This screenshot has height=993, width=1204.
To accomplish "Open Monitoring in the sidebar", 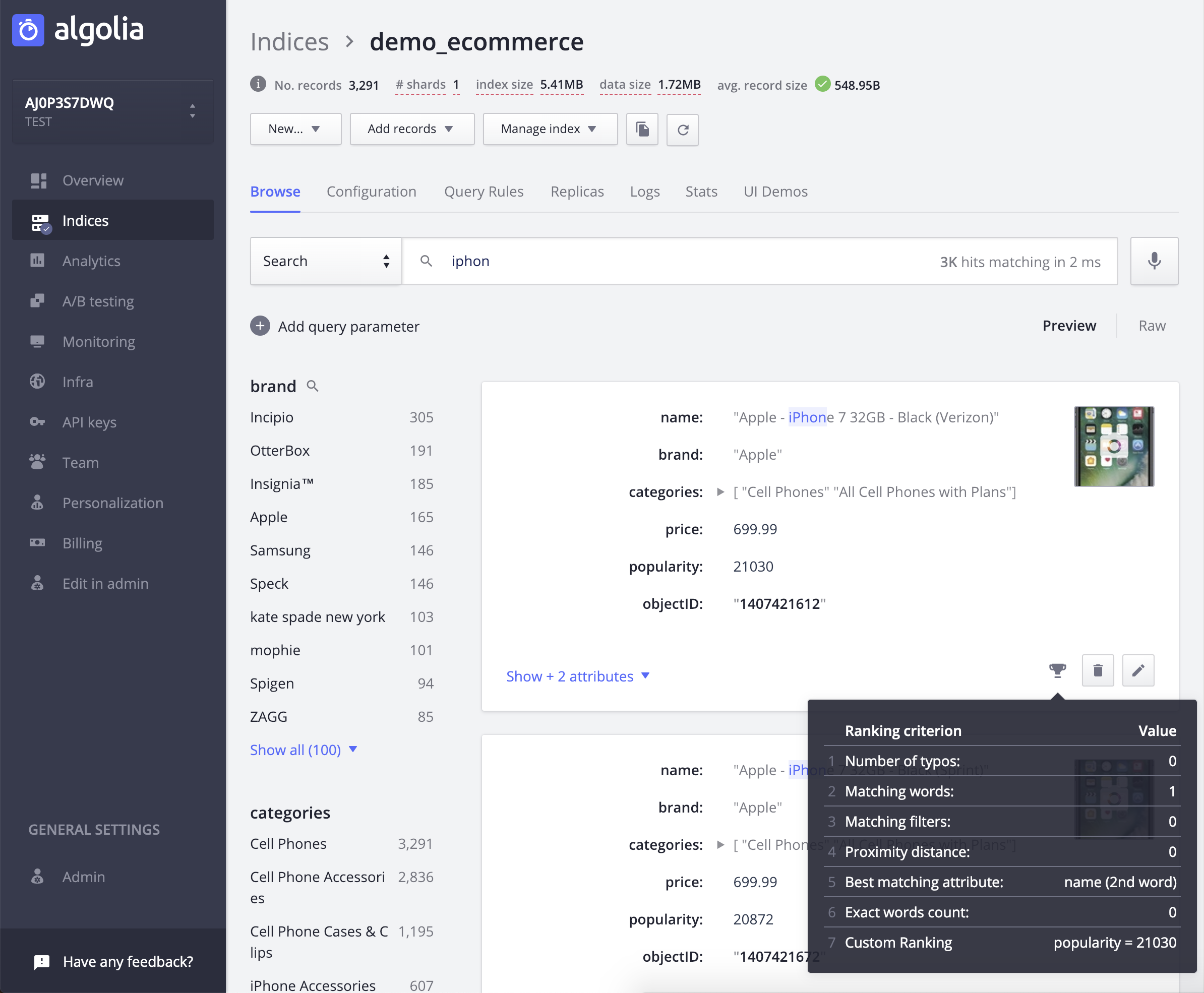I will 98,341.
